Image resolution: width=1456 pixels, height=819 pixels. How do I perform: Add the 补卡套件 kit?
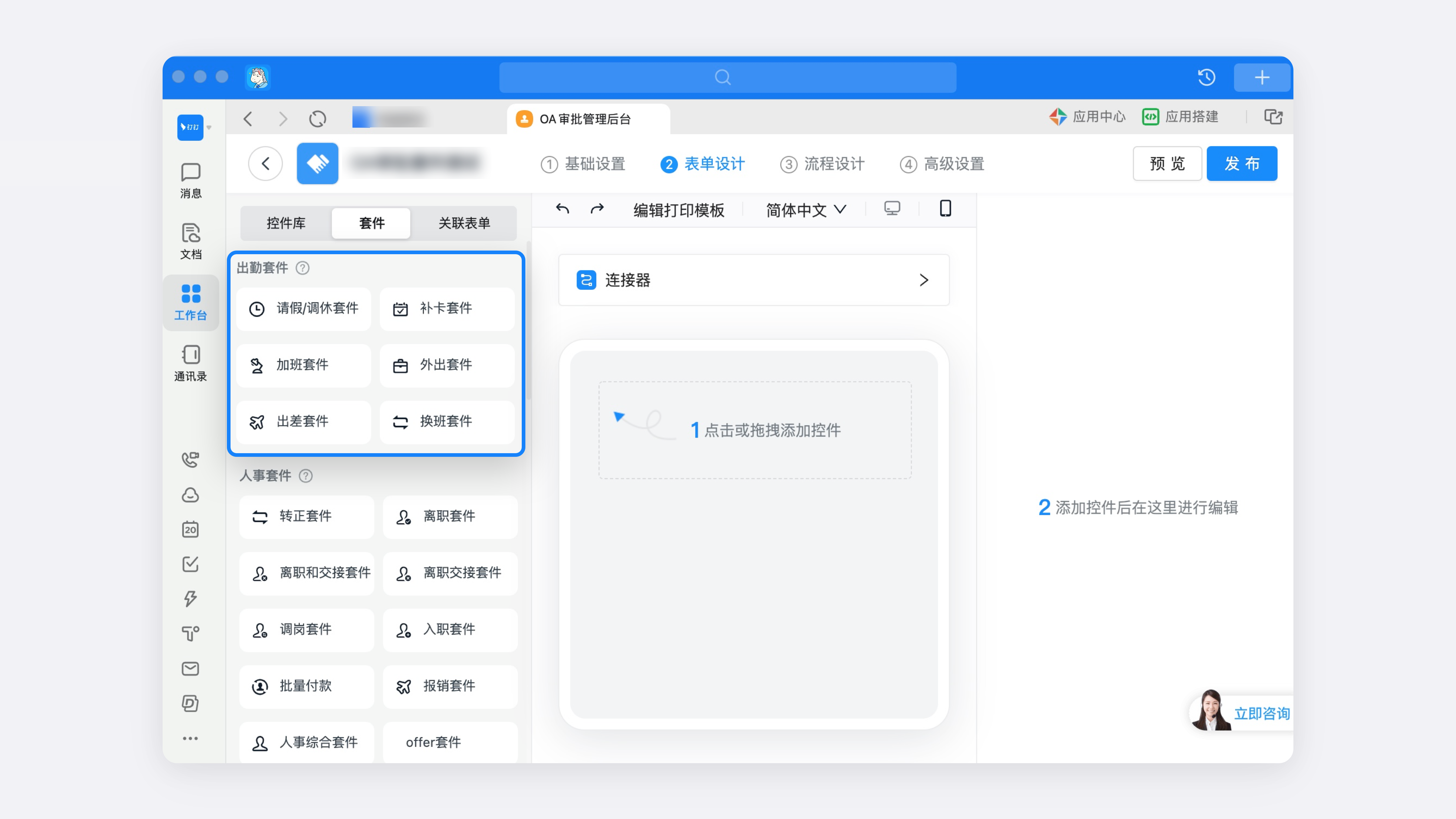click(x=447, y=308)
